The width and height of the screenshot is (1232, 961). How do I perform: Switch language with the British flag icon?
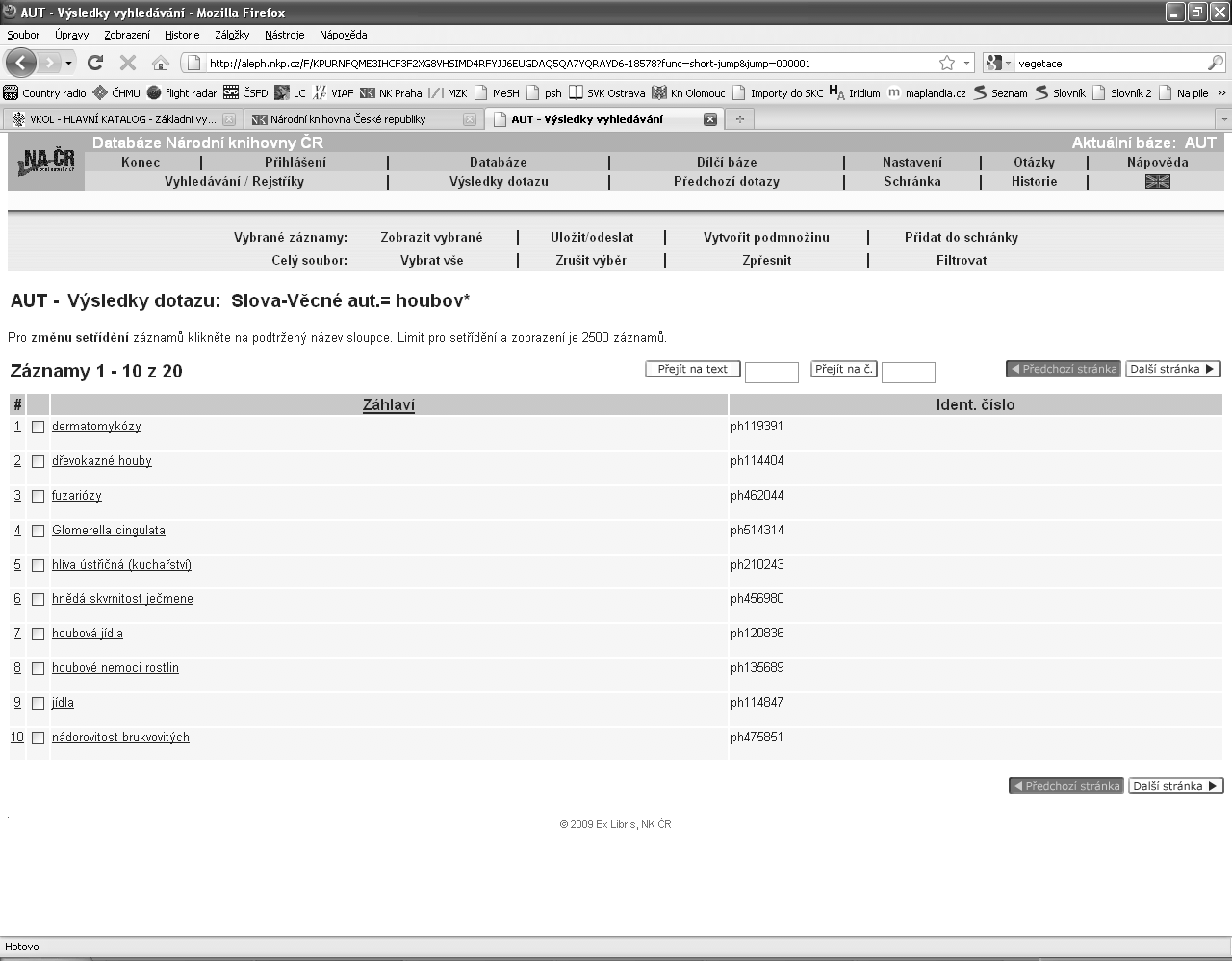tap(1157, 181)
